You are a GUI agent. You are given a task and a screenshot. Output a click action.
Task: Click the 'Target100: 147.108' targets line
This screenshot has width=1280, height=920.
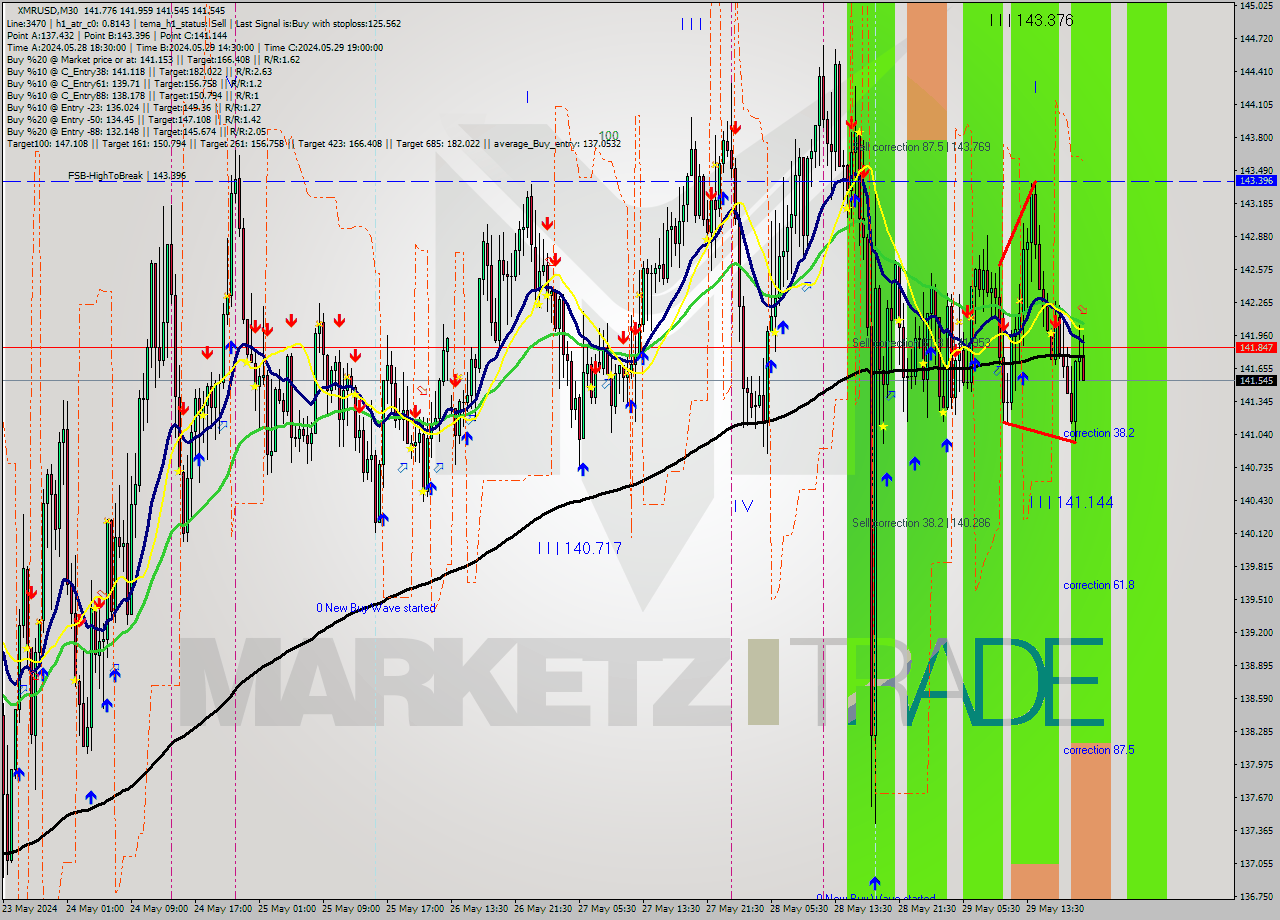tap(314, 144)
